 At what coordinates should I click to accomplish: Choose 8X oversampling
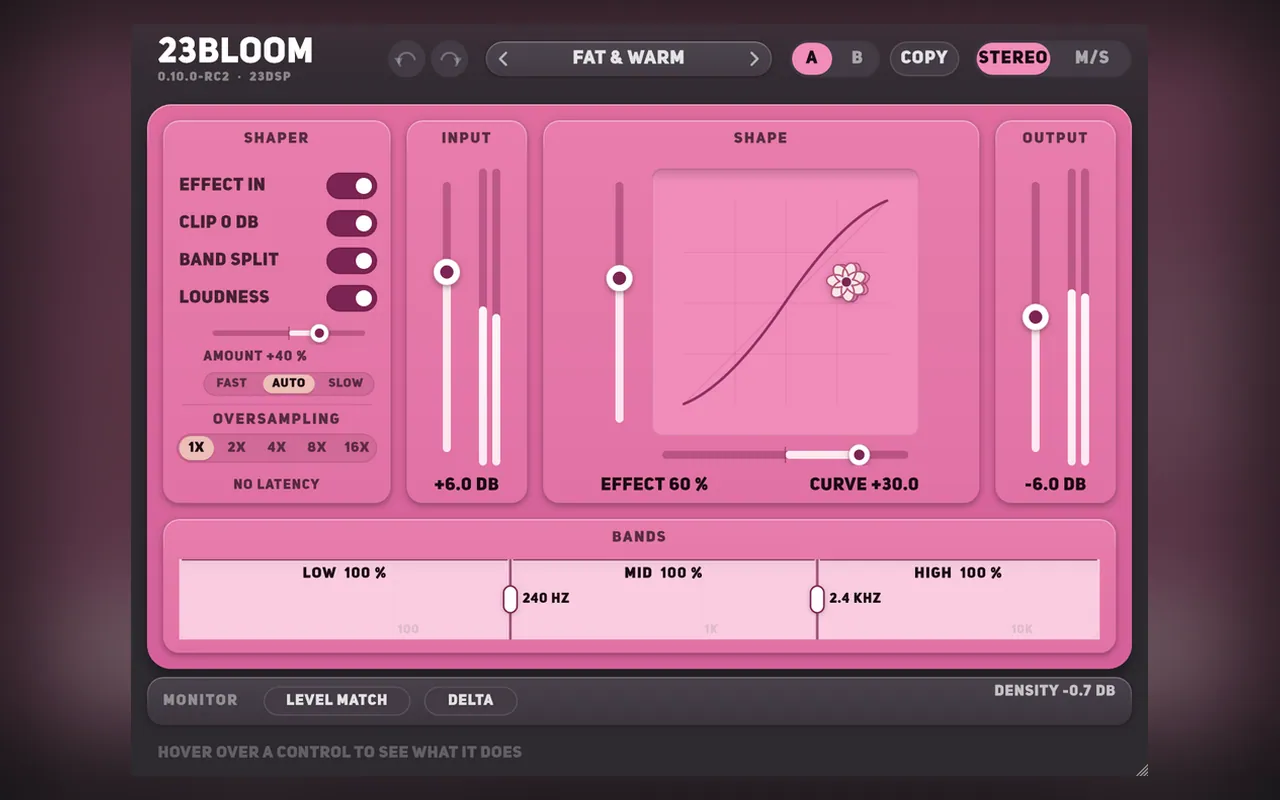click(x=316, y=448)
